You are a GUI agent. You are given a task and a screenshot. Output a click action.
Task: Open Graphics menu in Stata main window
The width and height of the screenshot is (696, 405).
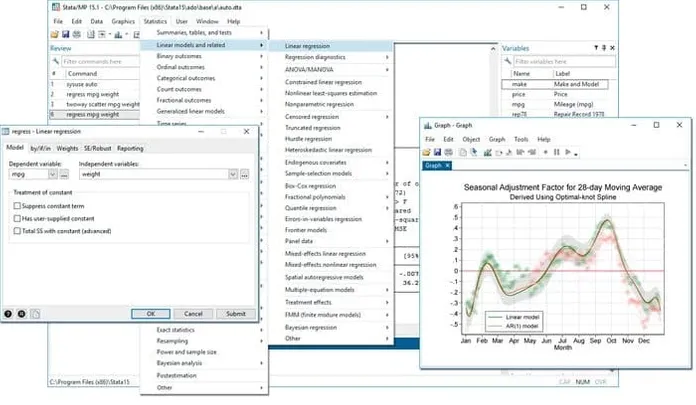pyautogui.click(x=123, y=21)
